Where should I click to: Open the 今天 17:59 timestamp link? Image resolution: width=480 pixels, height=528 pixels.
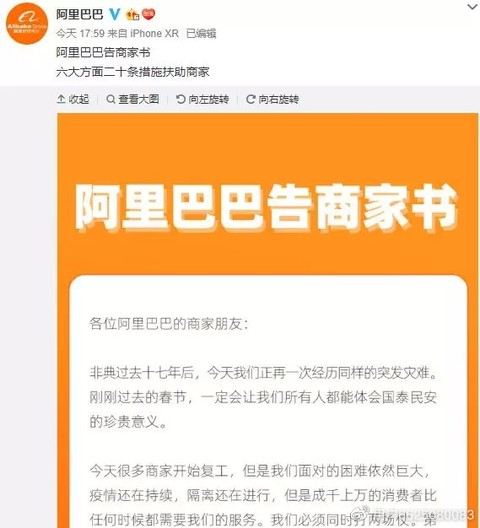80,33
